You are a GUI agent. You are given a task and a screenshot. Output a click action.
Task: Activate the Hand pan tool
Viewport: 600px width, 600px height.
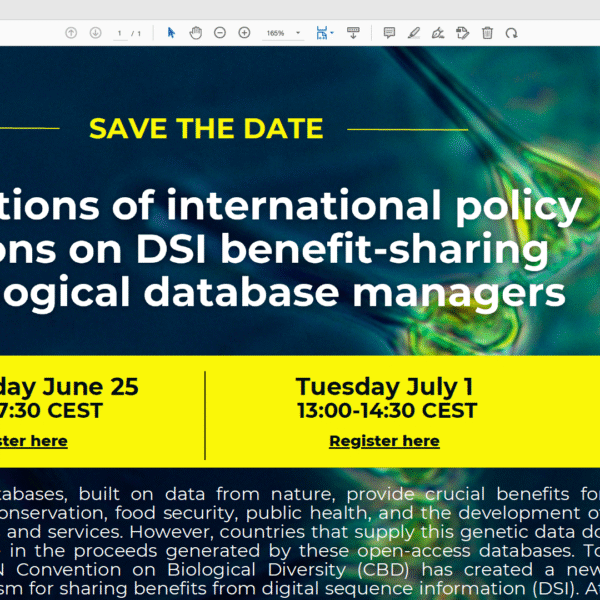click(x=196, y=33)
